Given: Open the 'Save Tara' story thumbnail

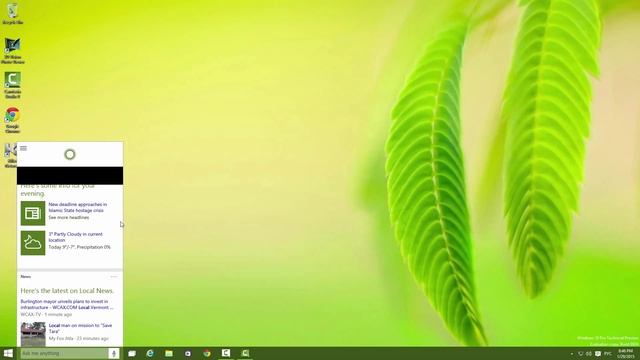Looking at the screenshot, I should tap(33, 334).
